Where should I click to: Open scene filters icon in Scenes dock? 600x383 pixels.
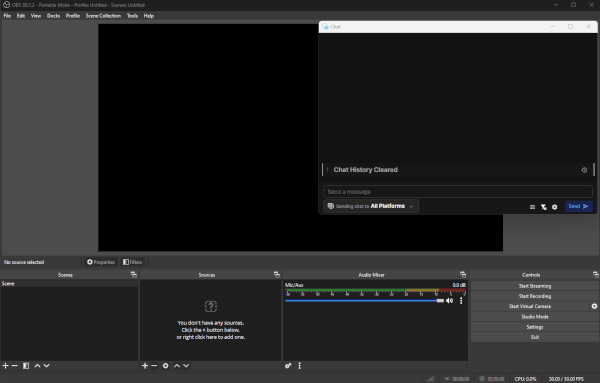(x=26, y=366)
